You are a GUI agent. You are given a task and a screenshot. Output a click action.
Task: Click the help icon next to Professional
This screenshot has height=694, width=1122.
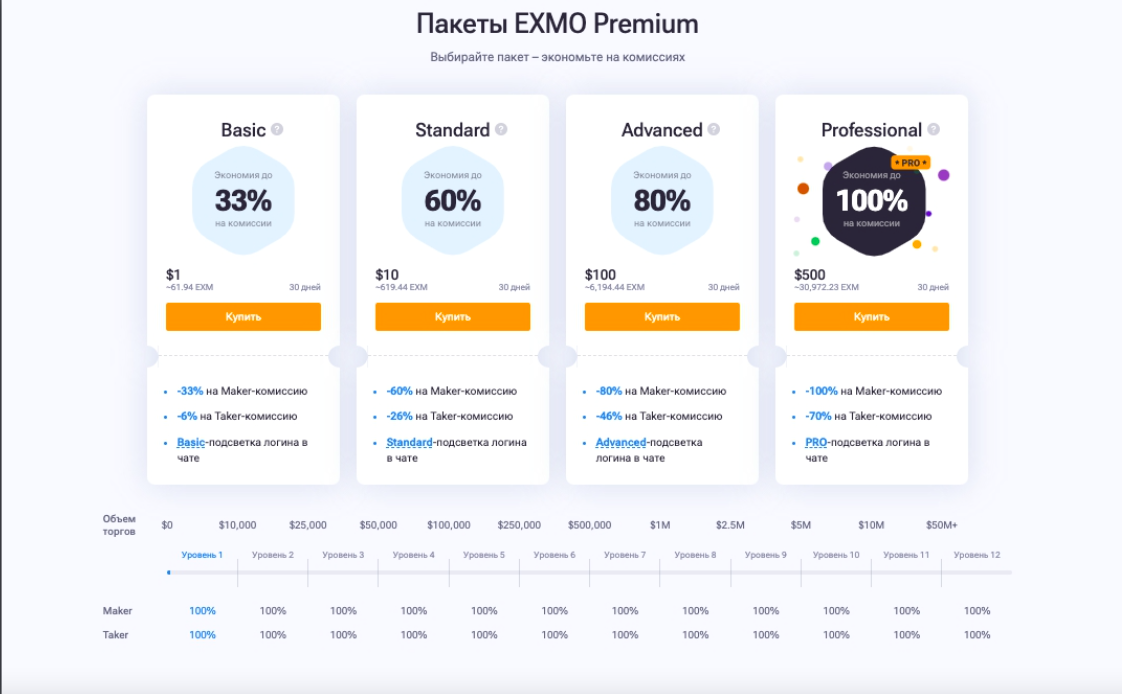(x=934, y=129)
